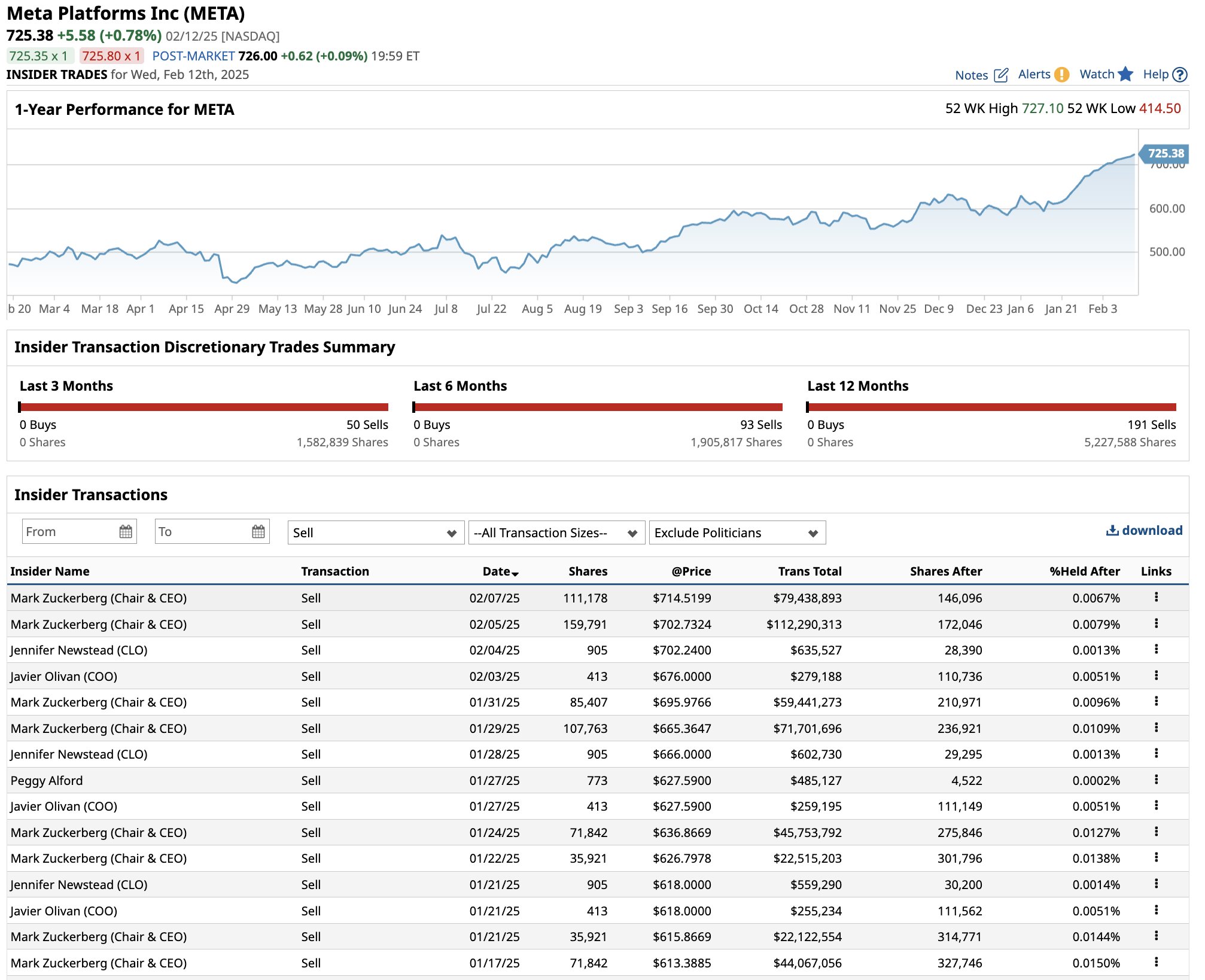Open links menu for 02/05/25 Zuckerberg sale

[x=1156, y=623]
